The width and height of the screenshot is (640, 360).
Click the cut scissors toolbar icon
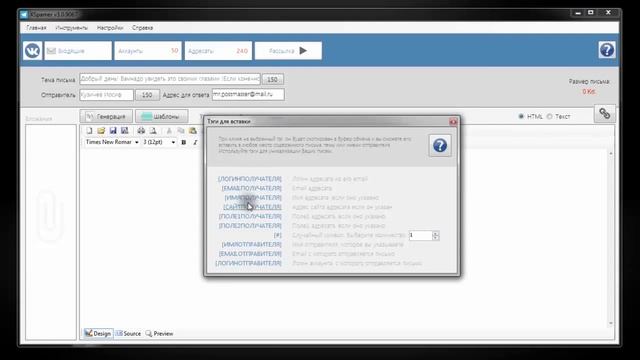click(169, 131)
